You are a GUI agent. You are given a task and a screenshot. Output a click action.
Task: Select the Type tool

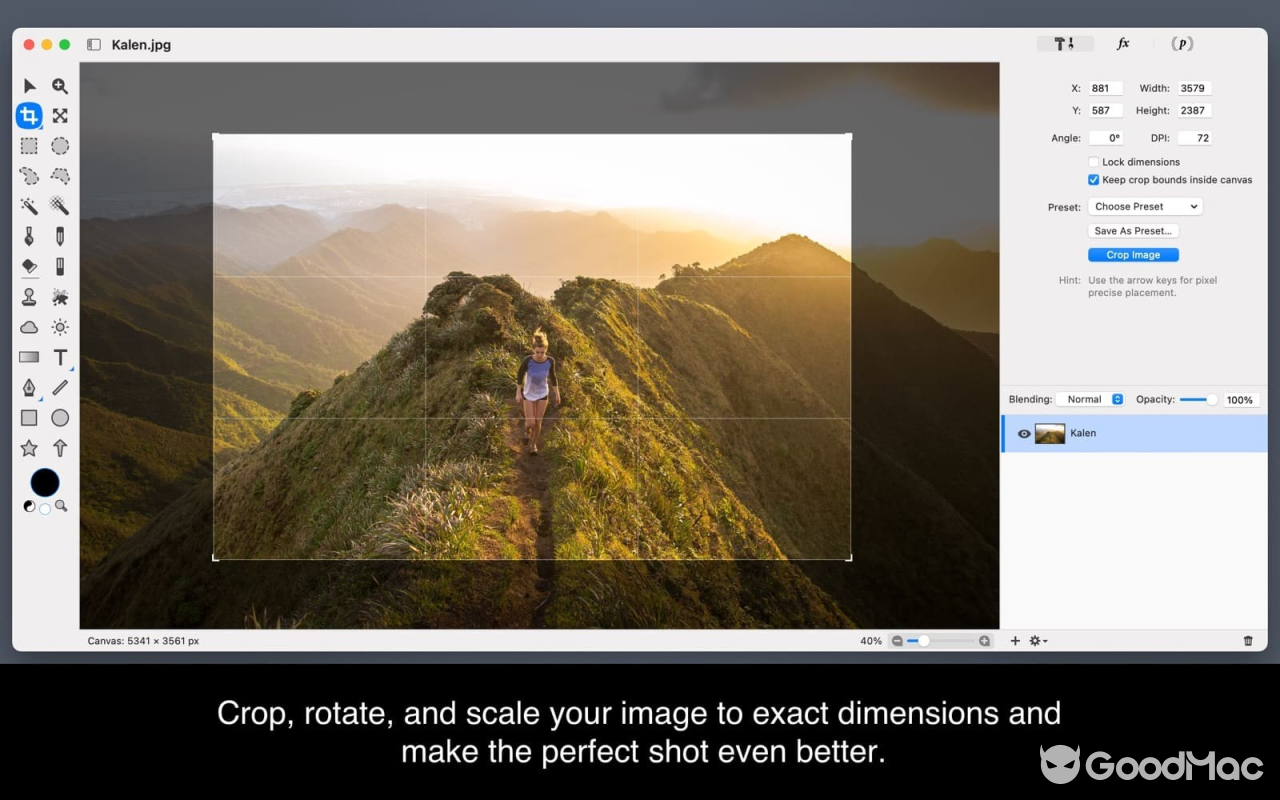click(60, 357)
